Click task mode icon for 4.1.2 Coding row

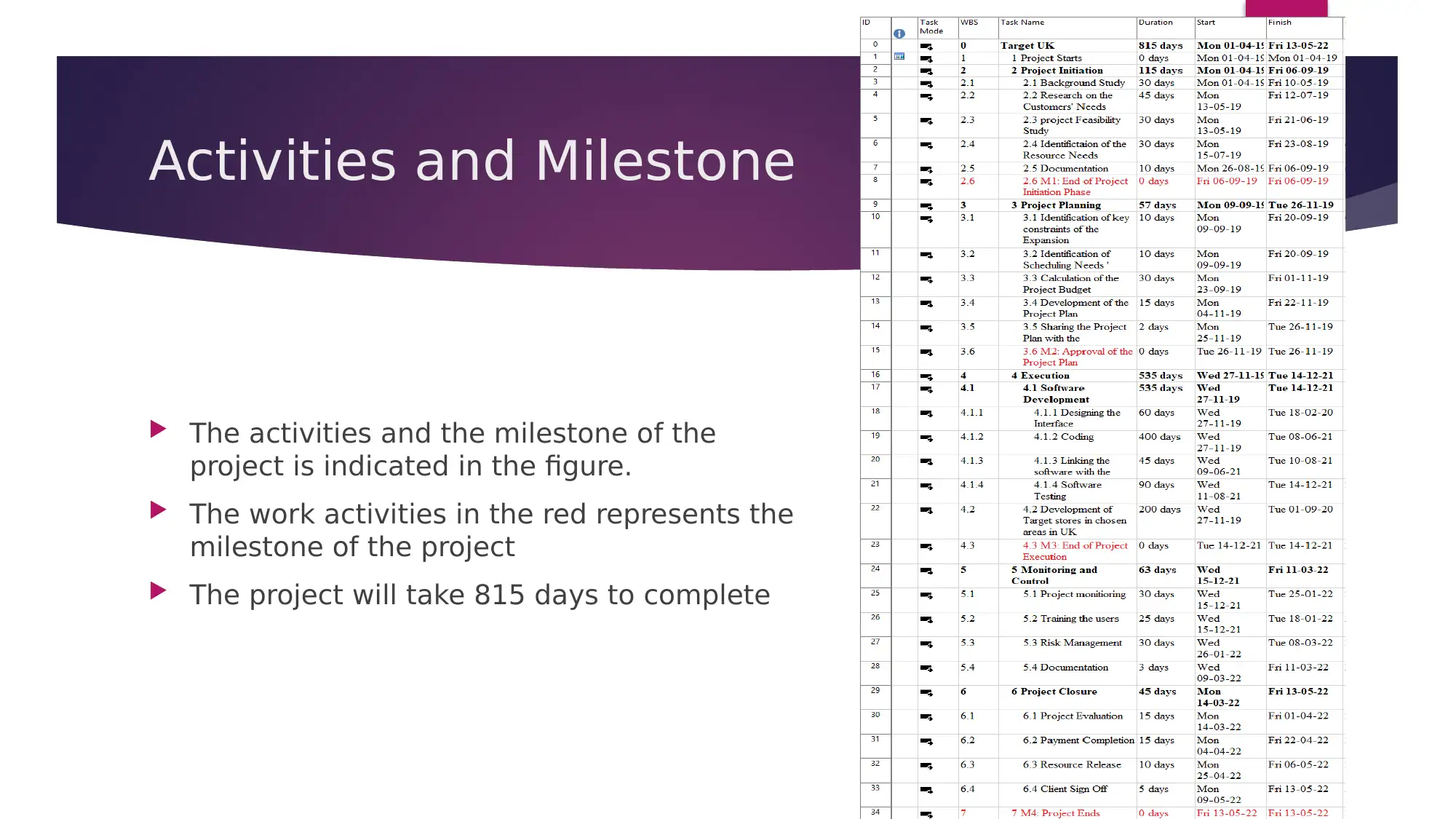click(x=926, y=438)
